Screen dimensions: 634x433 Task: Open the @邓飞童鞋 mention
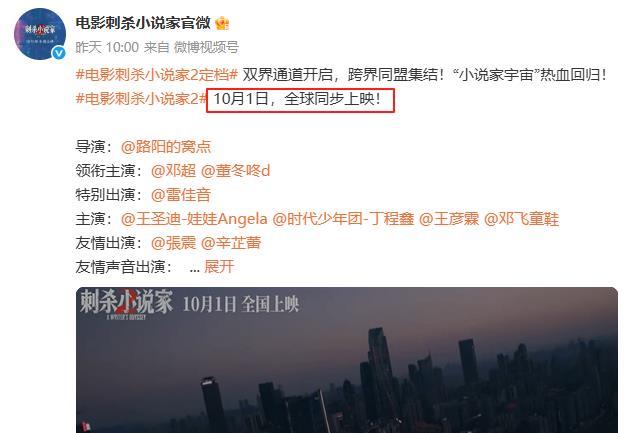point(522,219)
